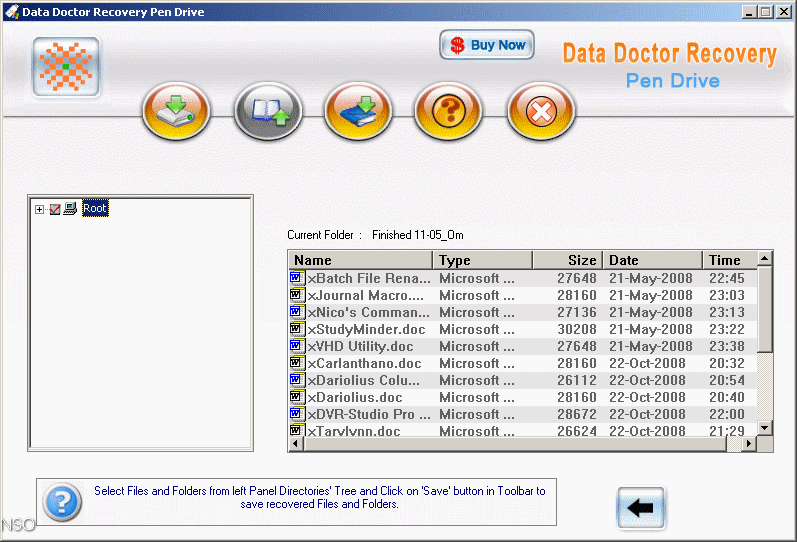The height and width of the screenshot is (542, 797).
Task: Sort by the Type column header
Action: [x=482, y=260]
